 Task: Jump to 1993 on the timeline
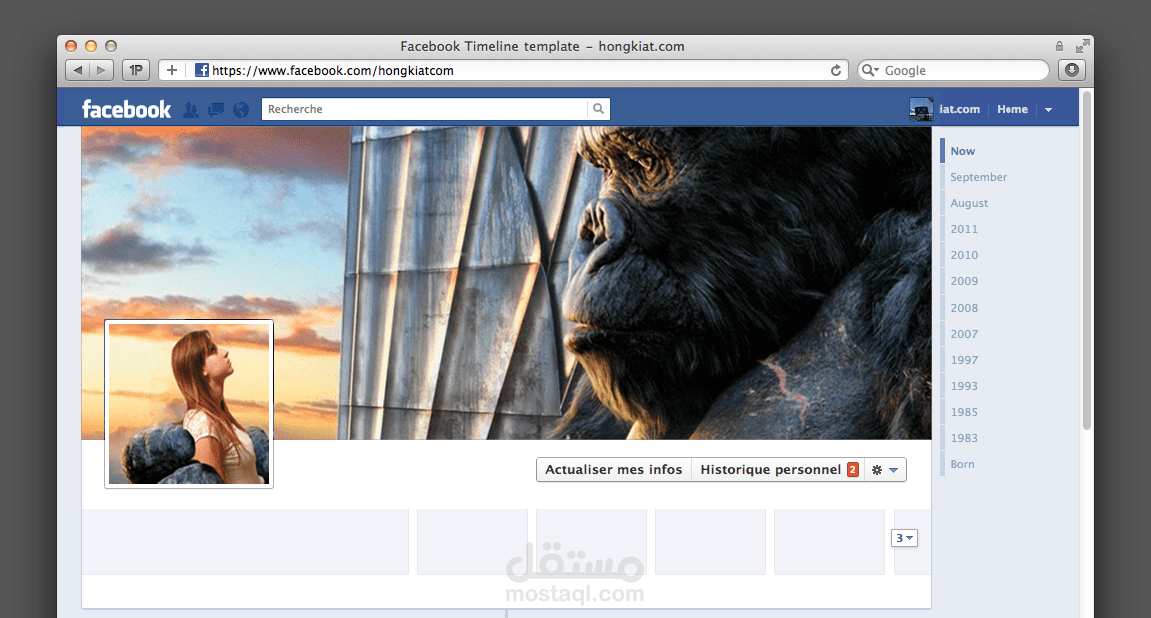(964, 386)
